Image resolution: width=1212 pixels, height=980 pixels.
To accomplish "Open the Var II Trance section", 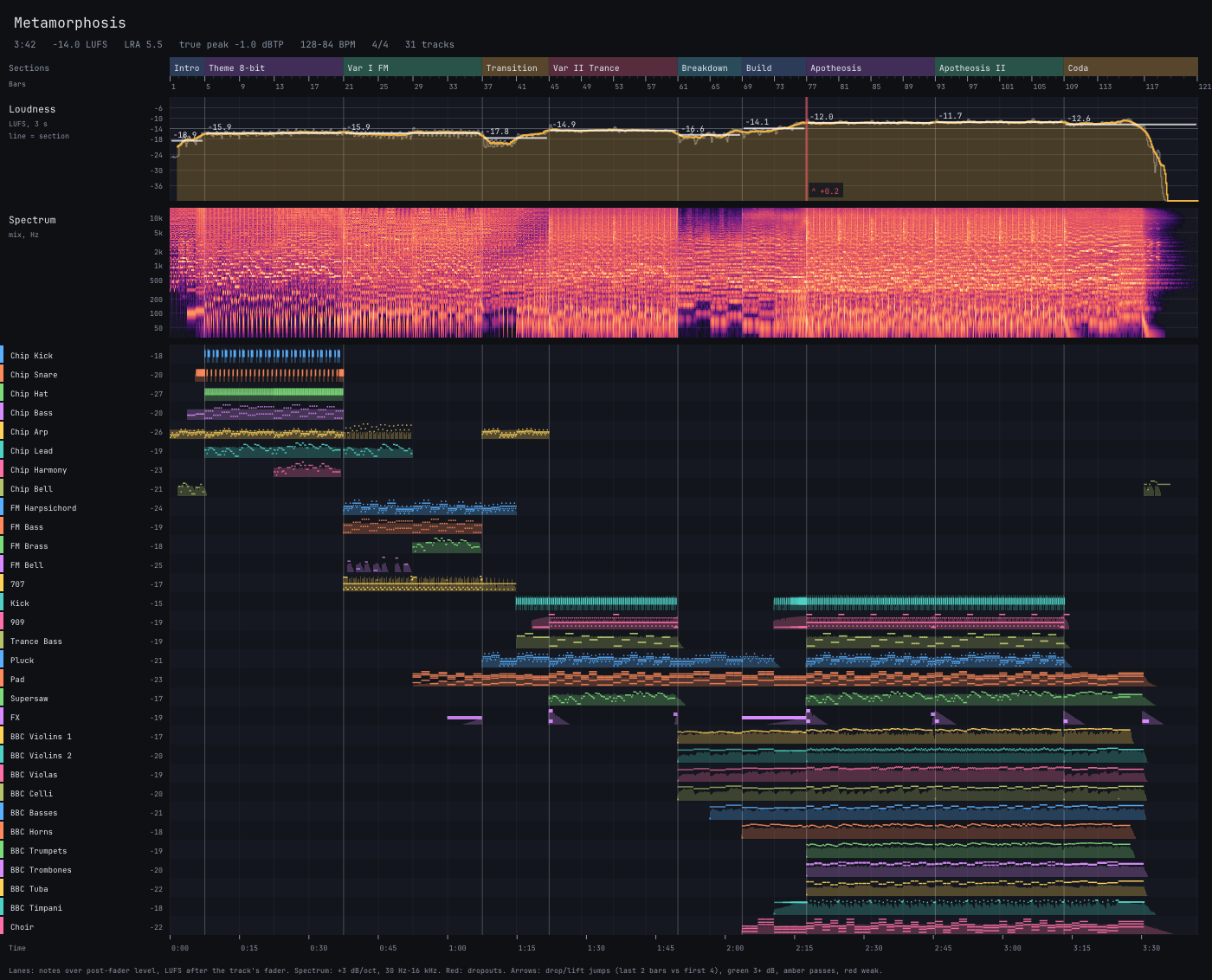I will 613,68.
